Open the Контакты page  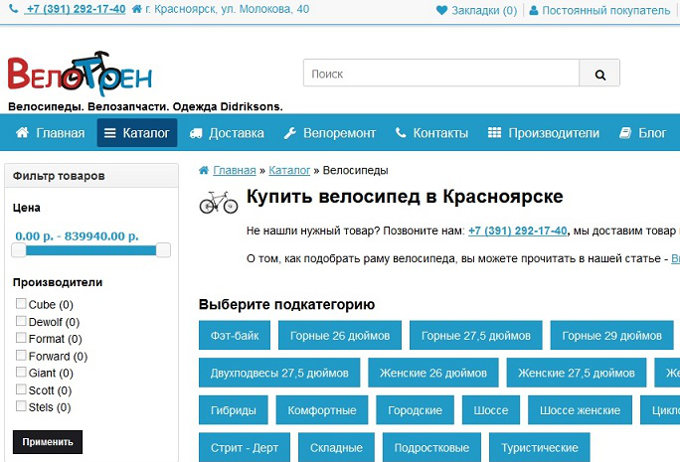tap(432, 133)
